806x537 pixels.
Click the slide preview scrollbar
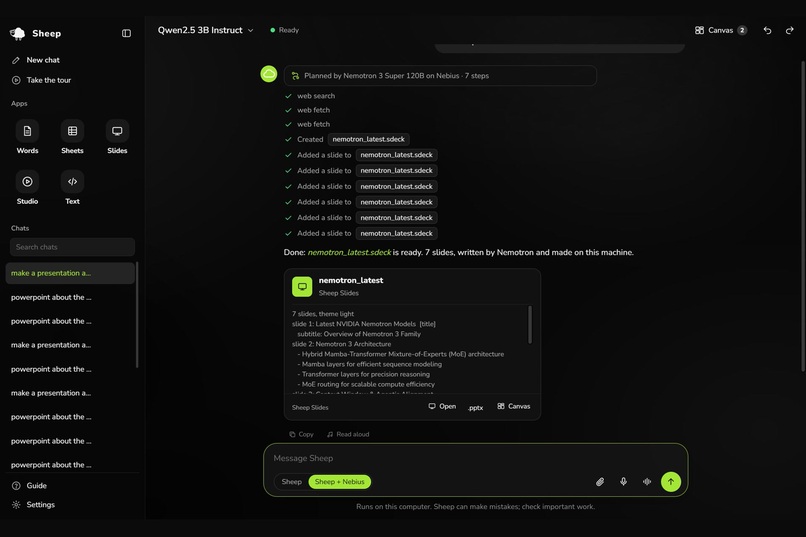click(530, 325)
